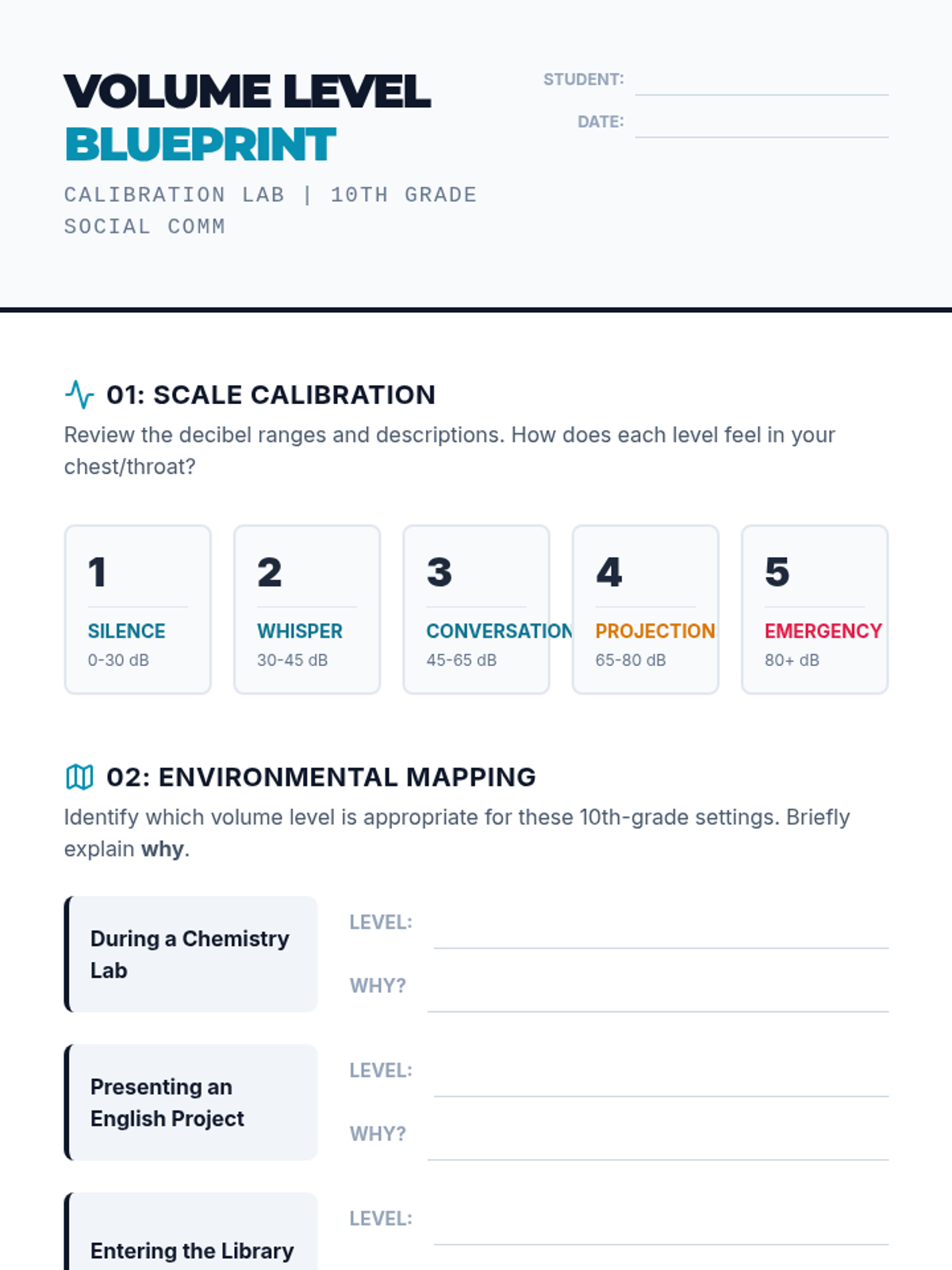Select the level 5 Emergency card

point(815,610)
